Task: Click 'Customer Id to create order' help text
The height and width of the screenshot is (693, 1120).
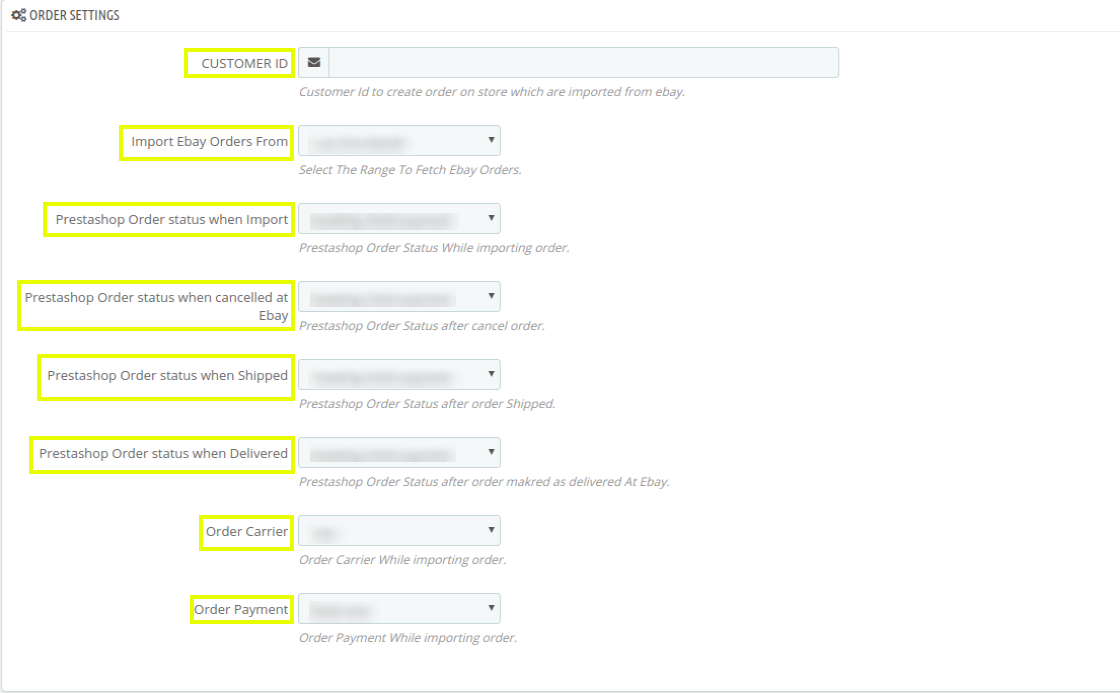Action: tap(491, 92)
